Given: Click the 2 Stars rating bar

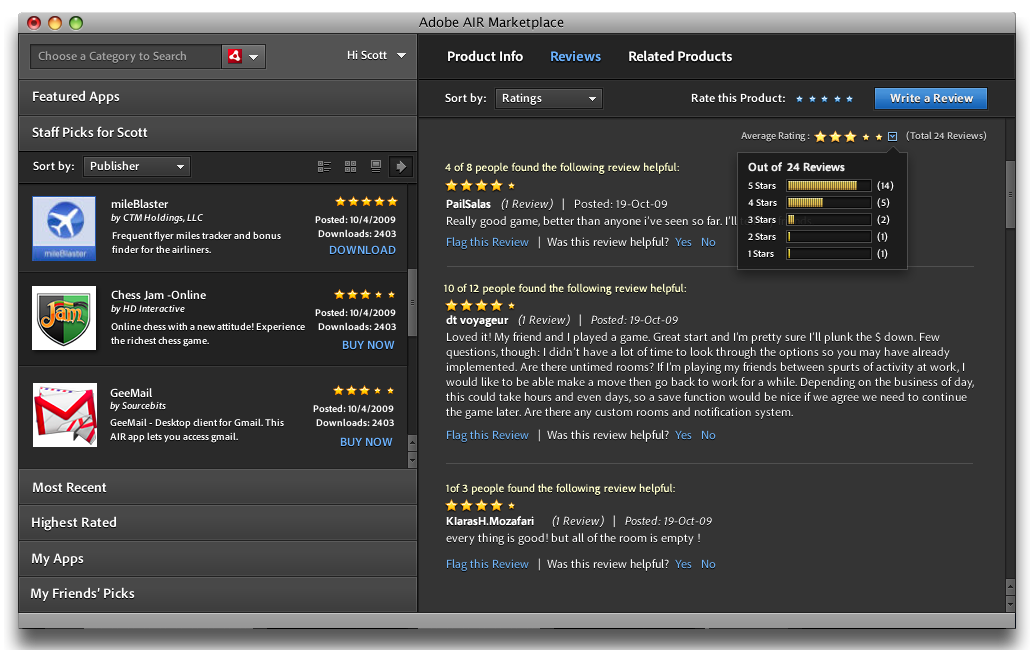Looking at the screenshot, I should click(x=829, y=237).
